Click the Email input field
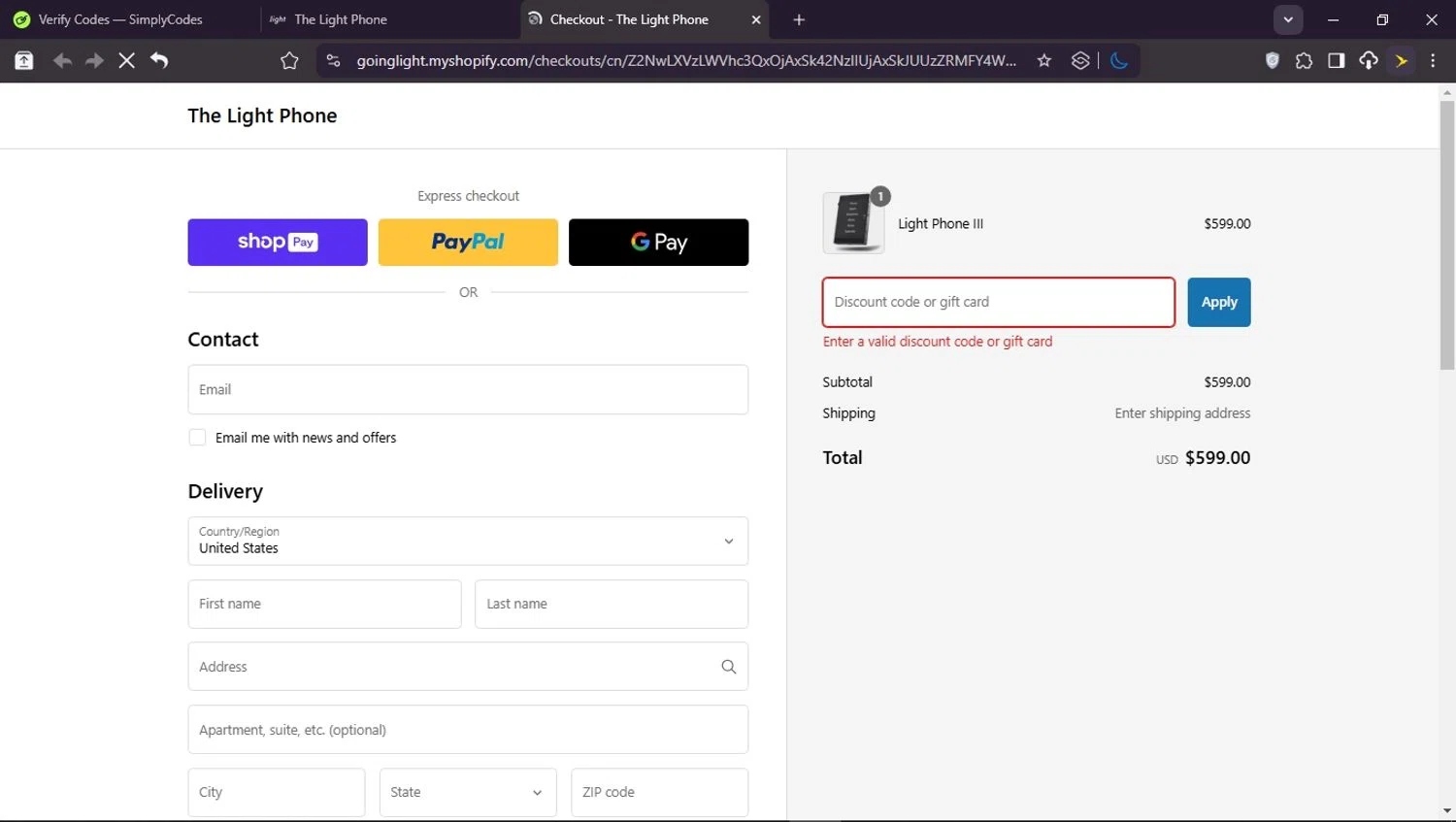The image size is (1456, 822). pos(468,389)
